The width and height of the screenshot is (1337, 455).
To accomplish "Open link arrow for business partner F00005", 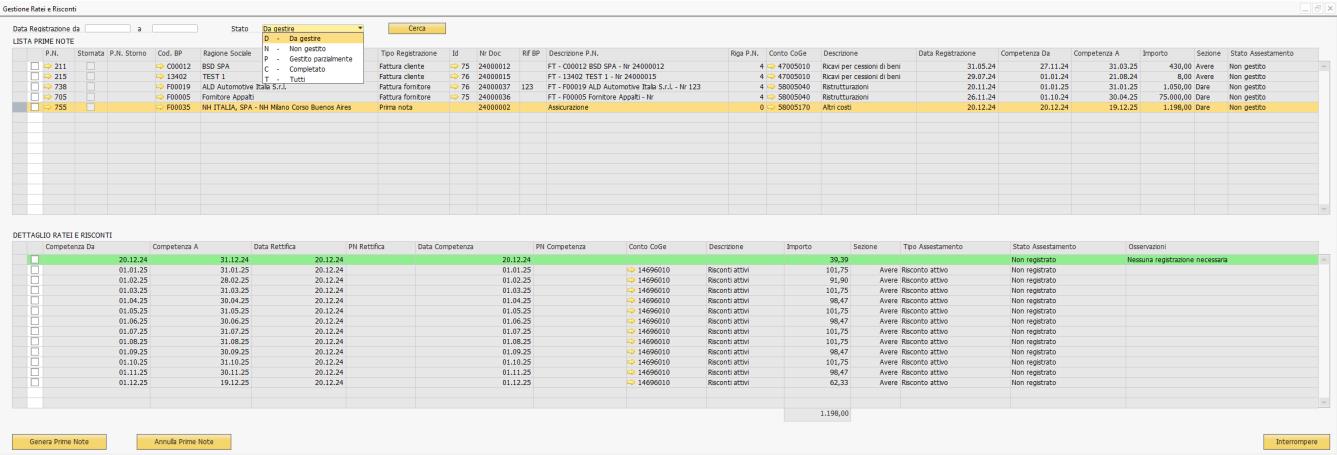I will tap(161, 96).
